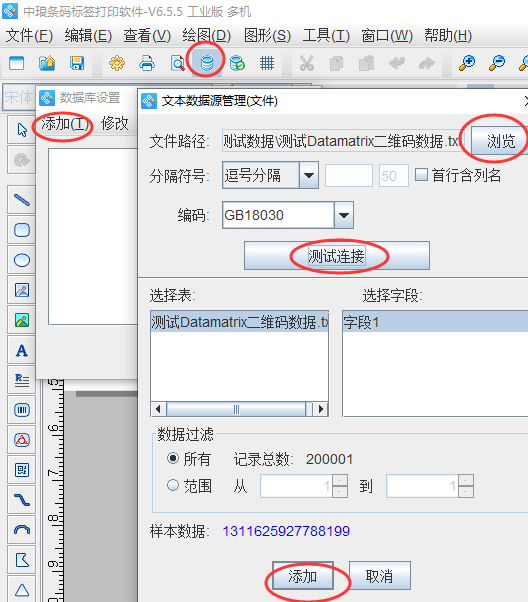Image resolution: width=528 pixels, height=602 pixels.
Task: Click the print icon in toolbar
Action: pyautogui.click(x=147, y=63)
